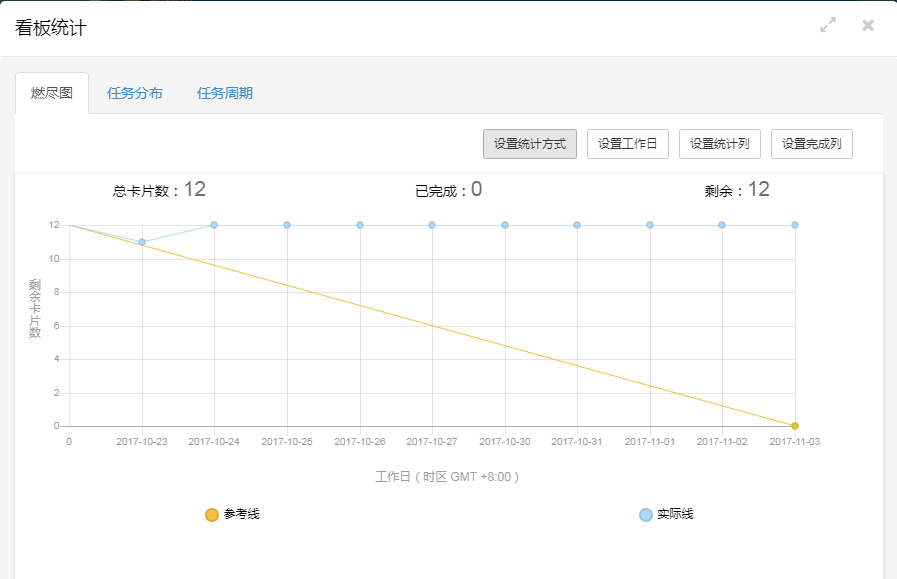
Task: Switch to the 任务分布 tab
Action: coord(135,93)
